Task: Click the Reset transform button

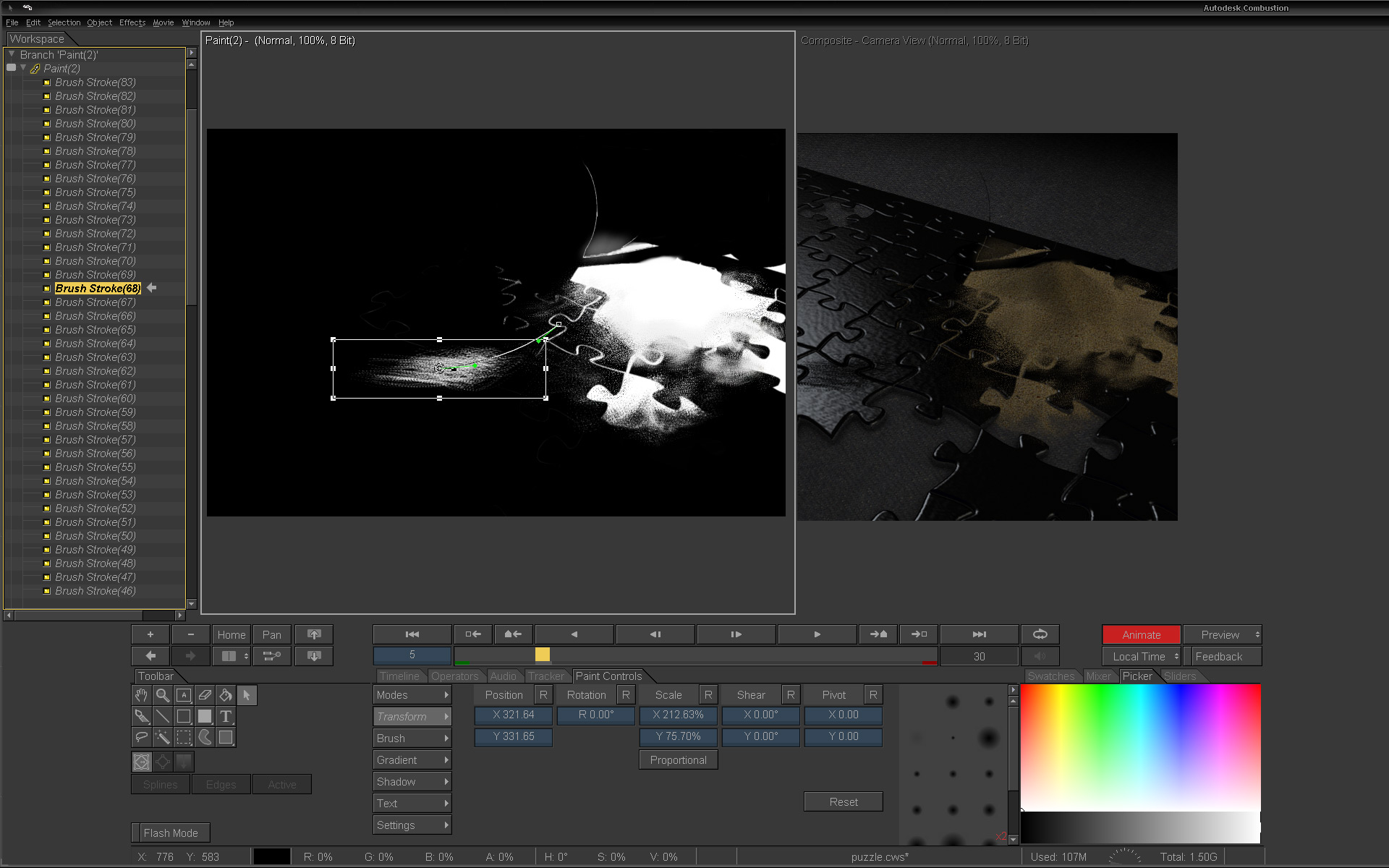Action: (x=843, y=801)
